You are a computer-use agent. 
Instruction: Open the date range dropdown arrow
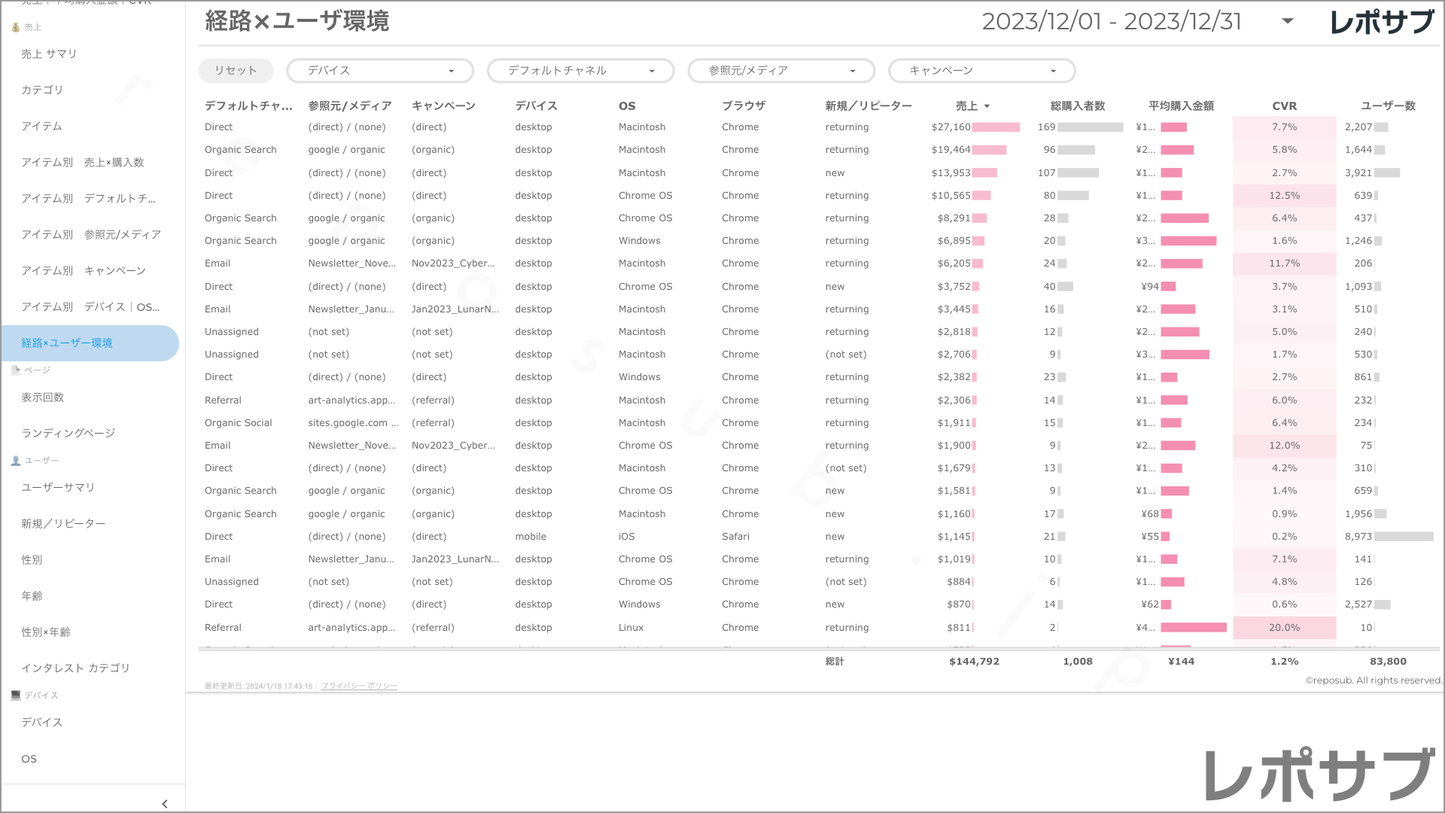pos(1287,21)
